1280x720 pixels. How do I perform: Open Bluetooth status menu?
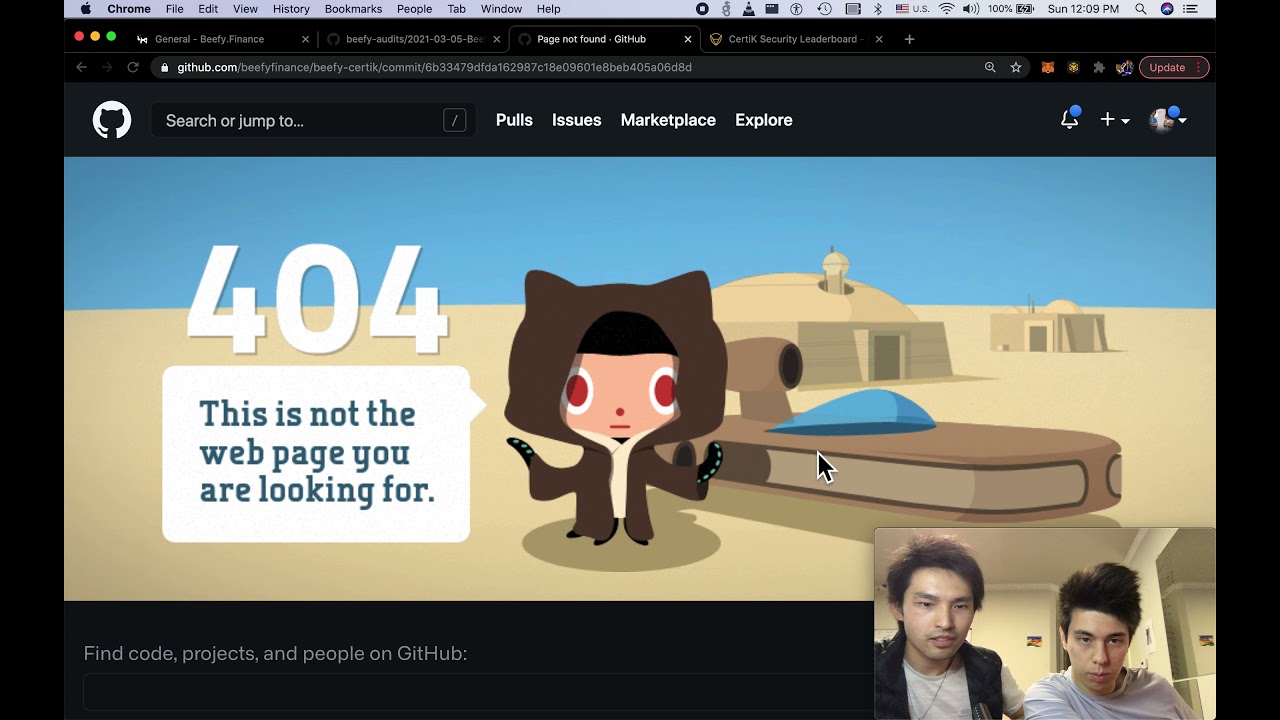pyautogui.click(x=878, y=9)
